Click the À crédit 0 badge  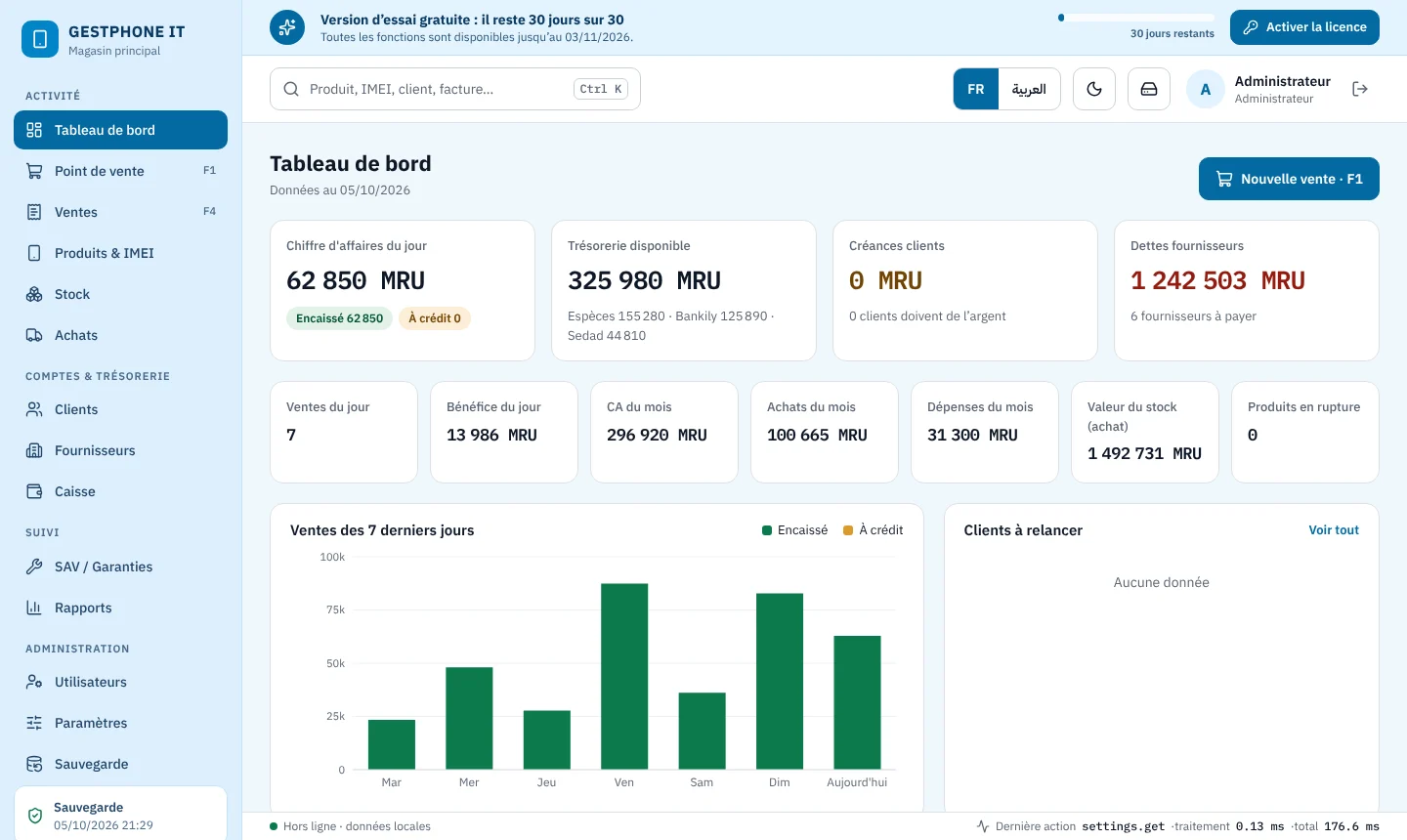(x=435, y=318)
